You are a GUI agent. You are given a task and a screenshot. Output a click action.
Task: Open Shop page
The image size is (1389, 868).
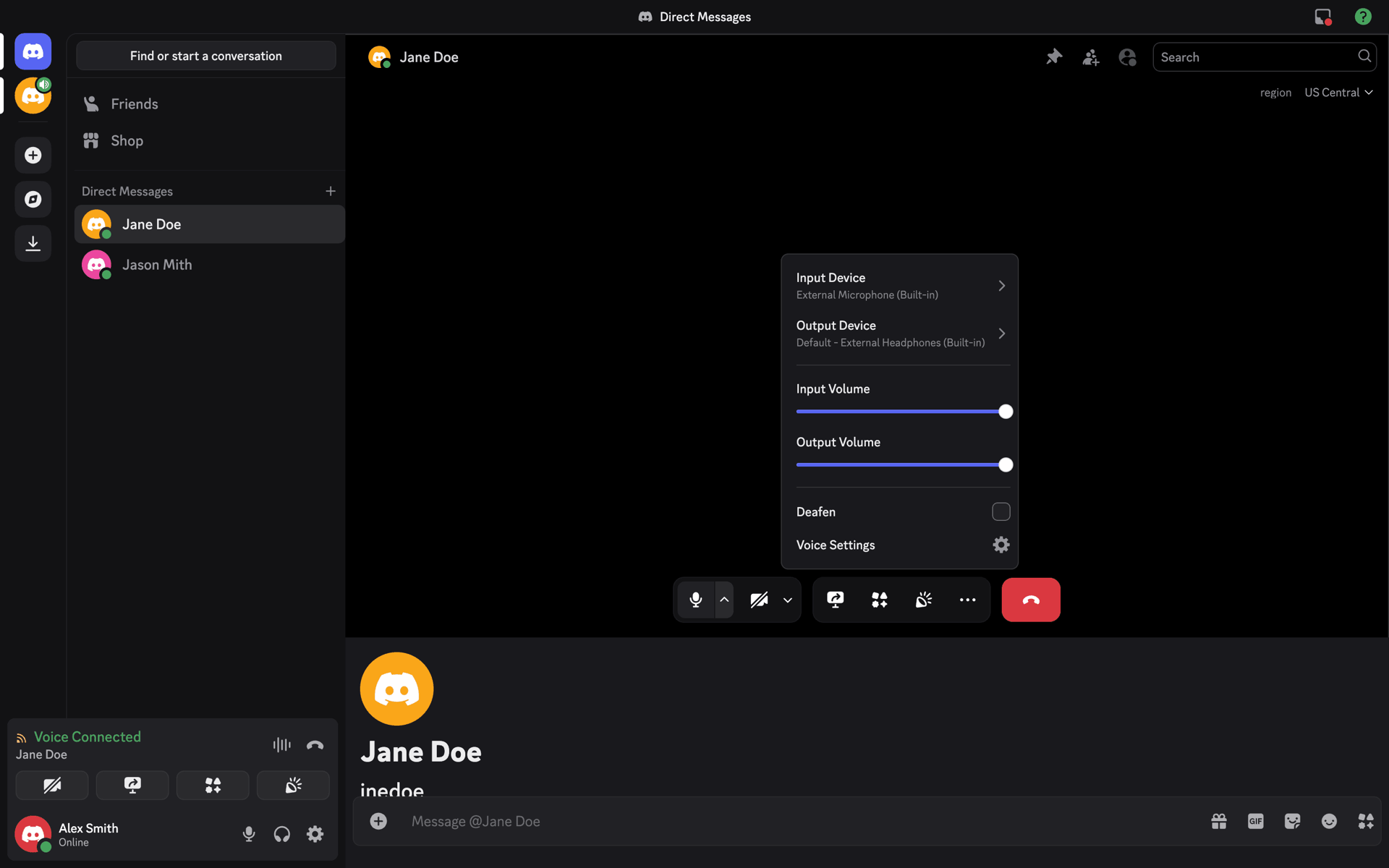(x=210, y=140)
